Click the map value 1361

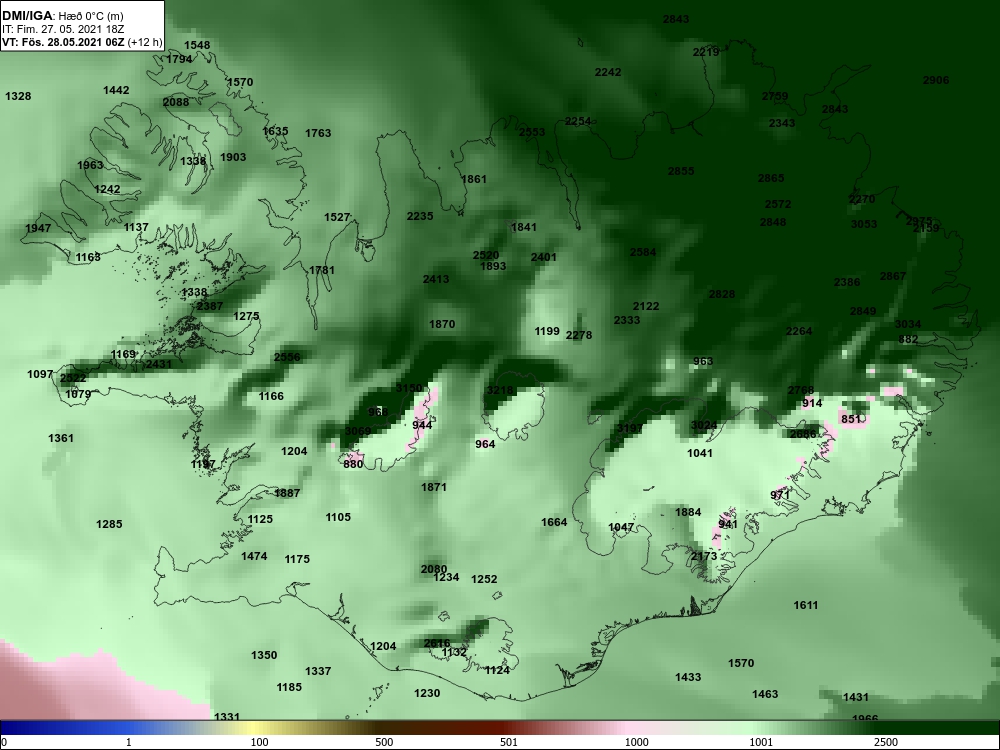click(x=61, y=438)
